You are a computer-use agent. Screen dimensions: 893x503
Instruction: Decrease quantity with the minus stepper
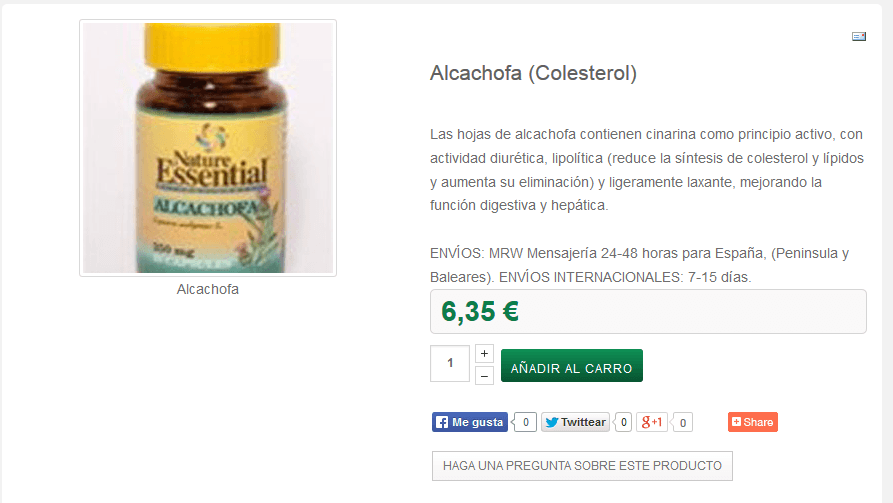tap(484, 376)
